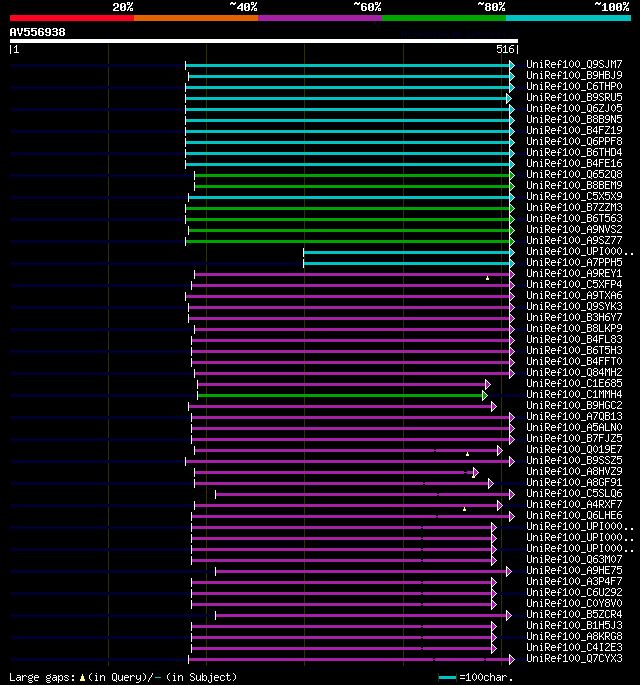Click the UniRef100_B3H6Y7 label
The image size is (640, 685).
pos(574,318)
